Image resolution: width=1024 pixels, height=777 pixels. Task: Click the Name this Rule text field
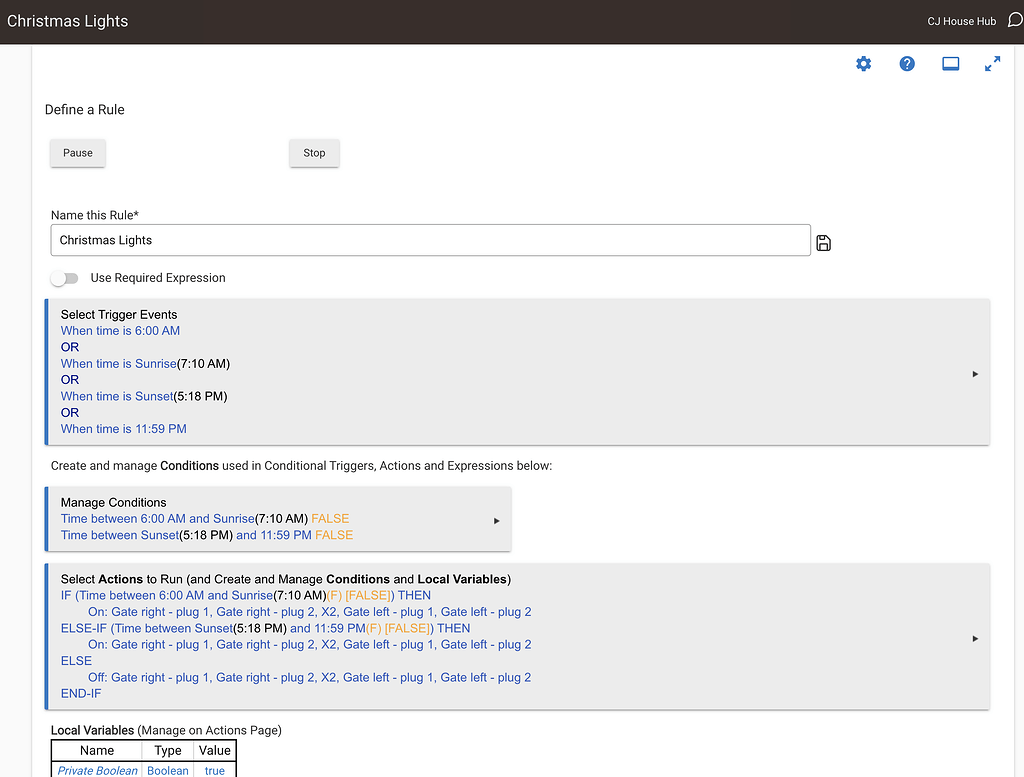pyautogui.click(x=430, y=240)
